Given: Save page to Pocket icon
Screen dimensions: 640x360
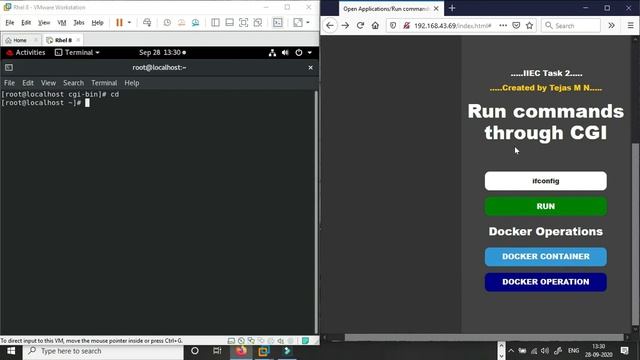Looking at the screenshot, I should tap(516, 25).
